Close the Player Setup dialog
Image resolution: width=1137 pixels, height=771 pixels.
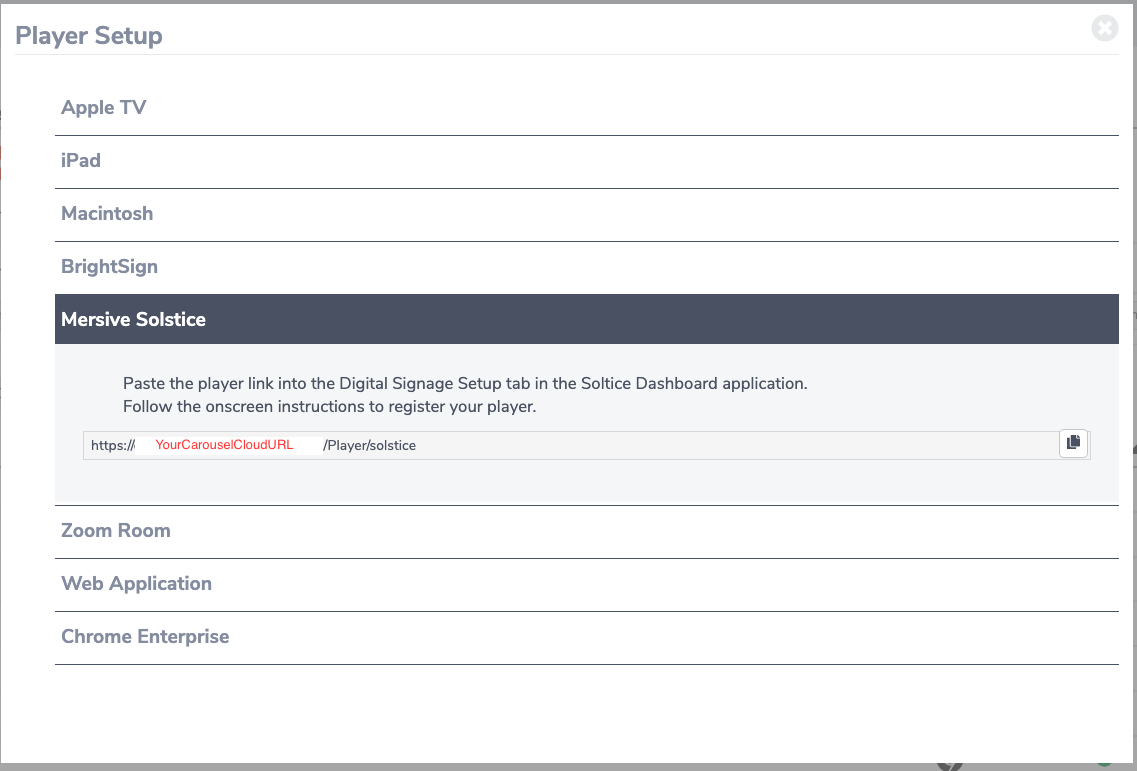tap(1104, 28)
